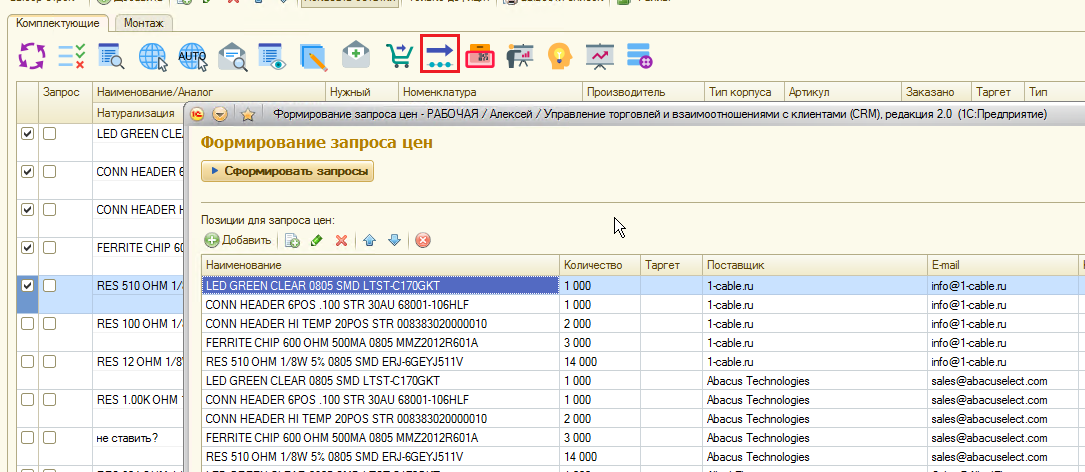Tick the Запрос checkbox for FERRITE CHIP row

(x=49, y=247)
